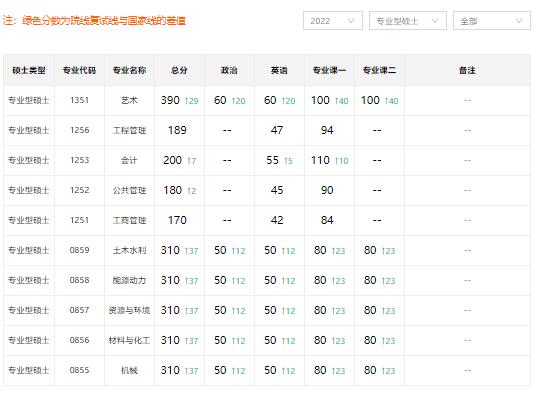Select the 艺术 major name cell
Image resolution: width=537 pixels, height=393 pixels.
(x=129, y=100)
